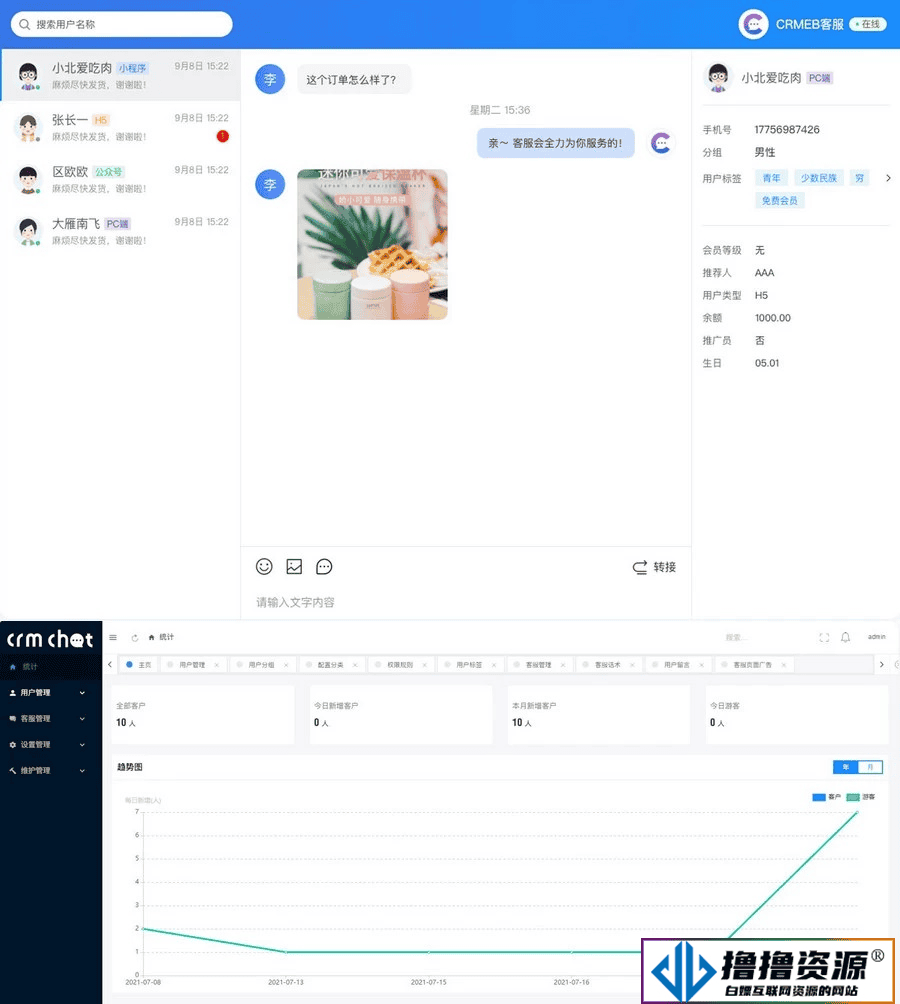
Task: Switch to the 主页 tab
Action: pos(139,665)
